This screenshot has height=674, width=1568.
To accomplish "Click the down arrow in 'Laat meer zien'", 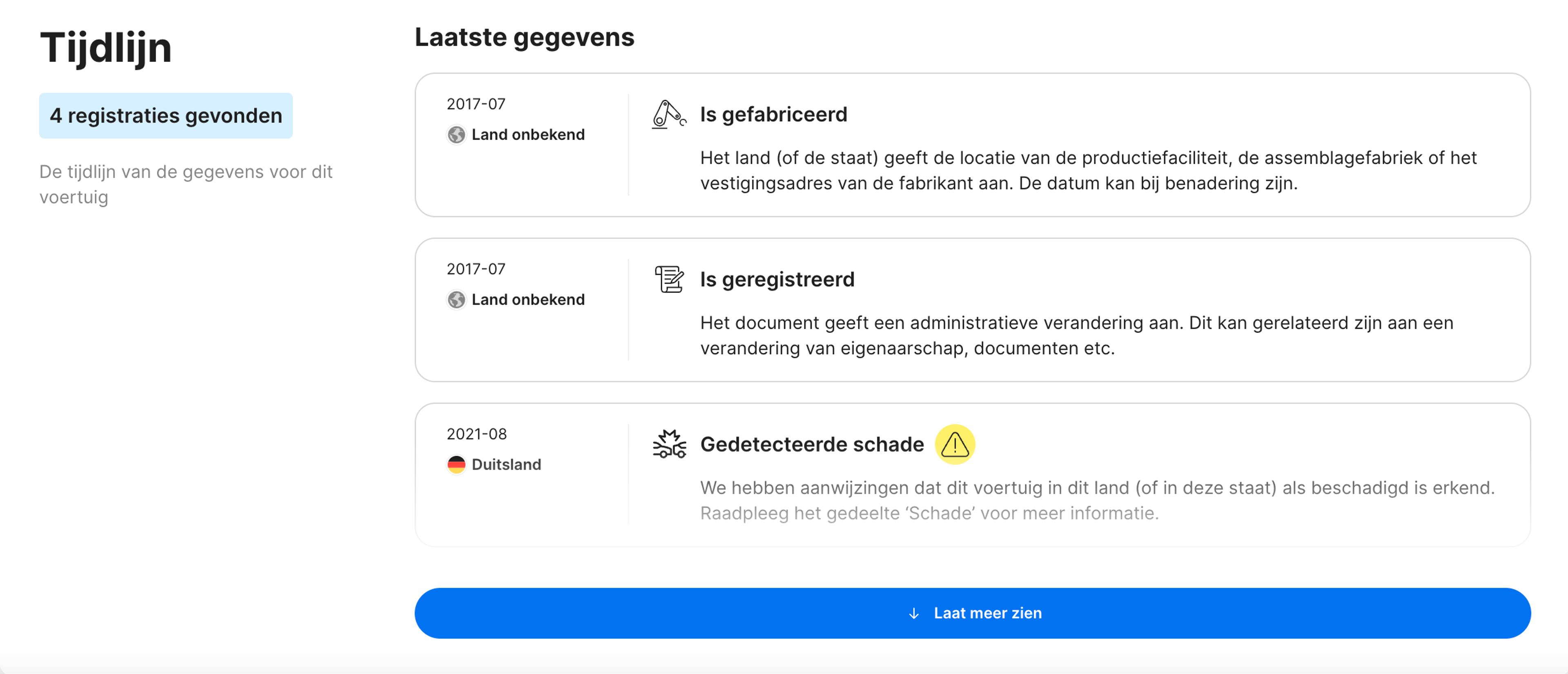I will click(x=913, y=613).
